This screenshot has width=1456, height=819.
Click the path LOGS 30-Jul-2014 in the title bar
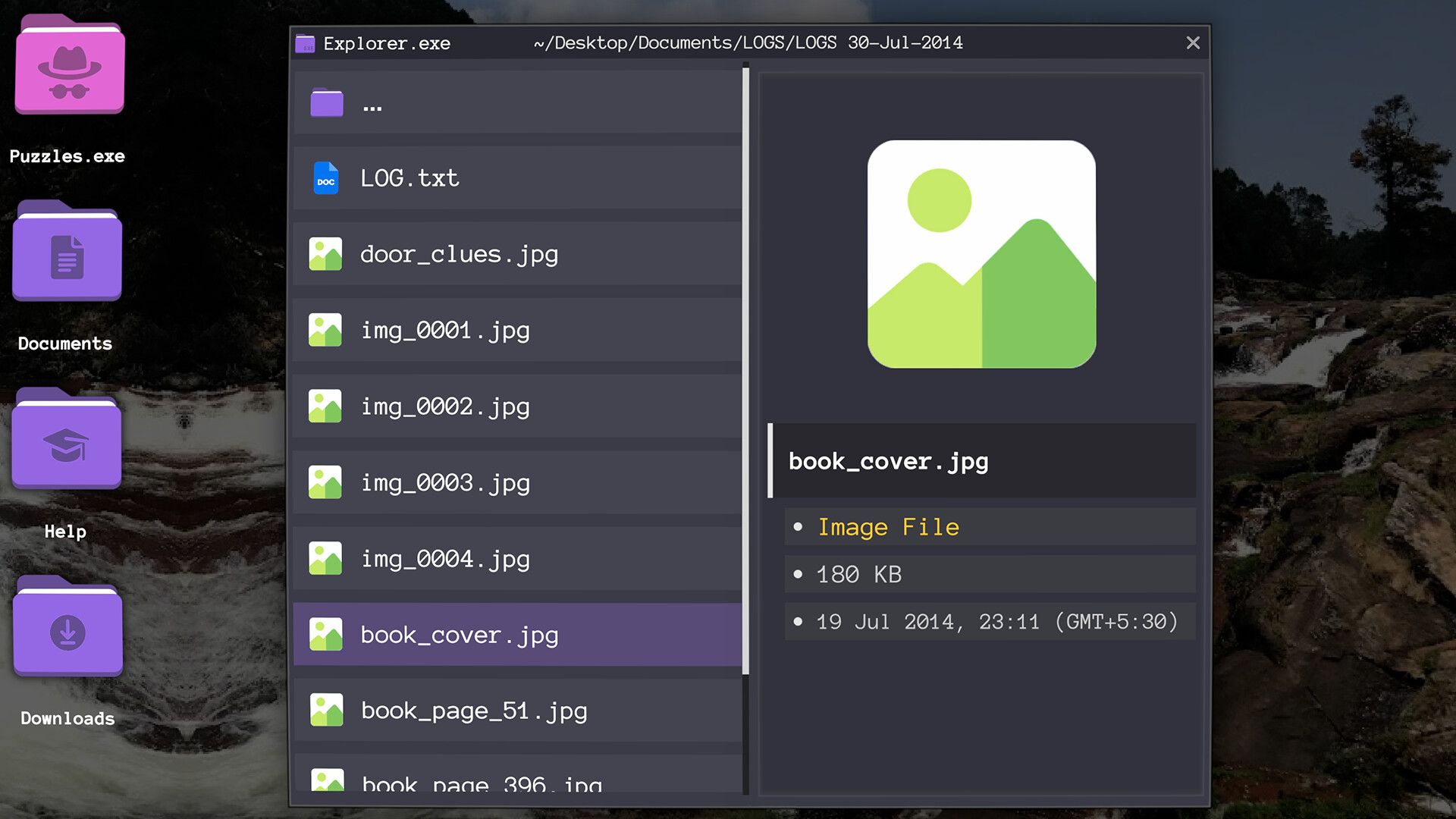click(747, 42)
